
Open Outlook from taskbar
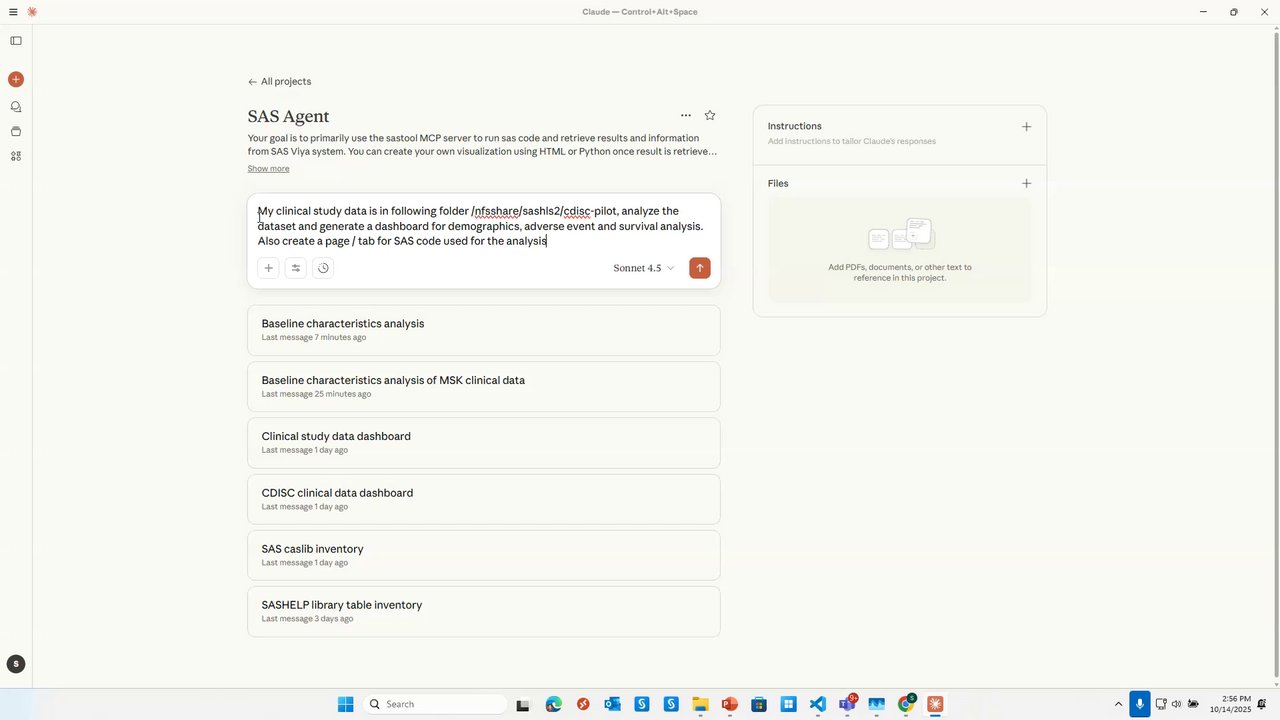tap(612, 704)
